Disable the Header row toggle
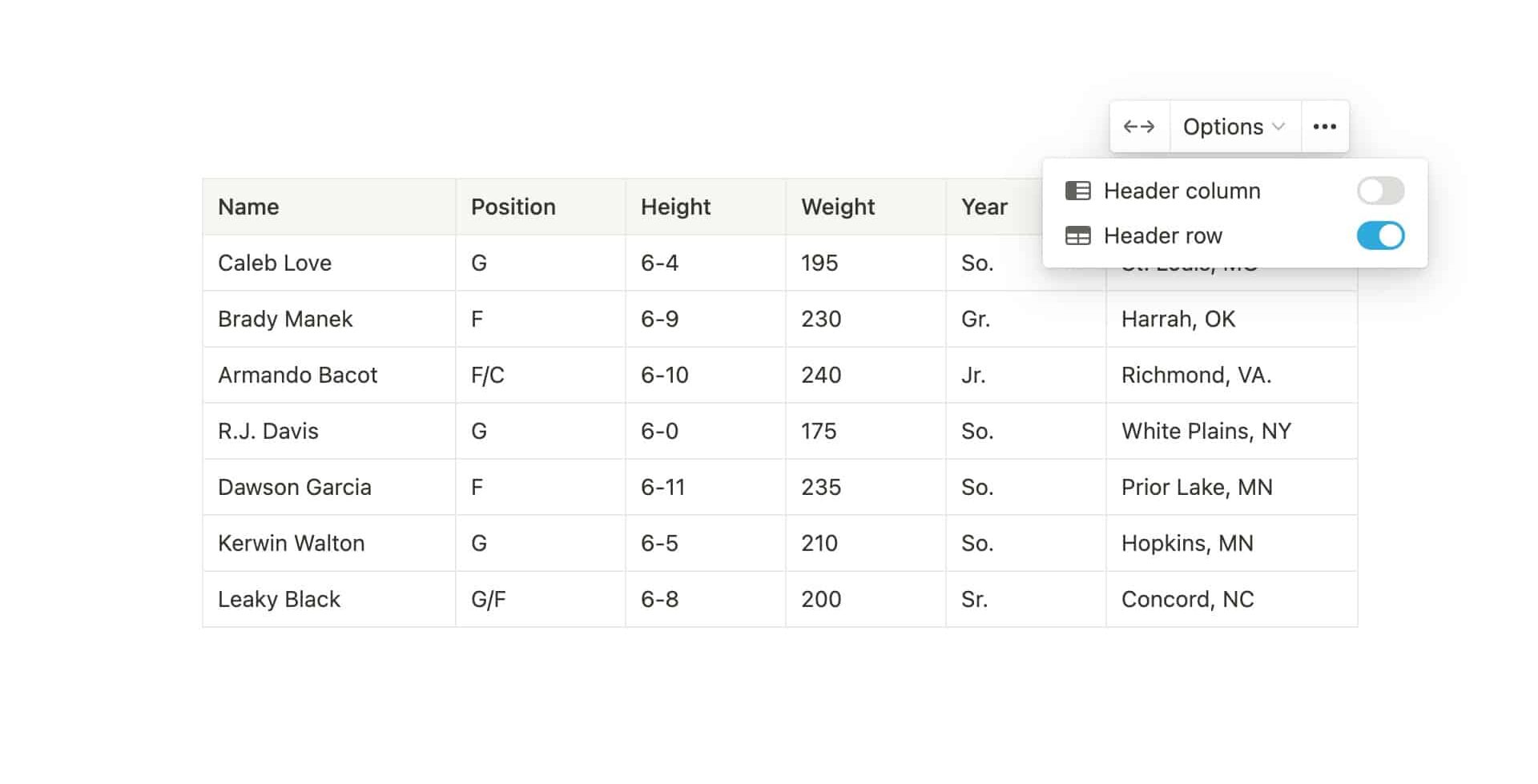The width and height of the screenshot is (1538, 784). (1380, 235)
